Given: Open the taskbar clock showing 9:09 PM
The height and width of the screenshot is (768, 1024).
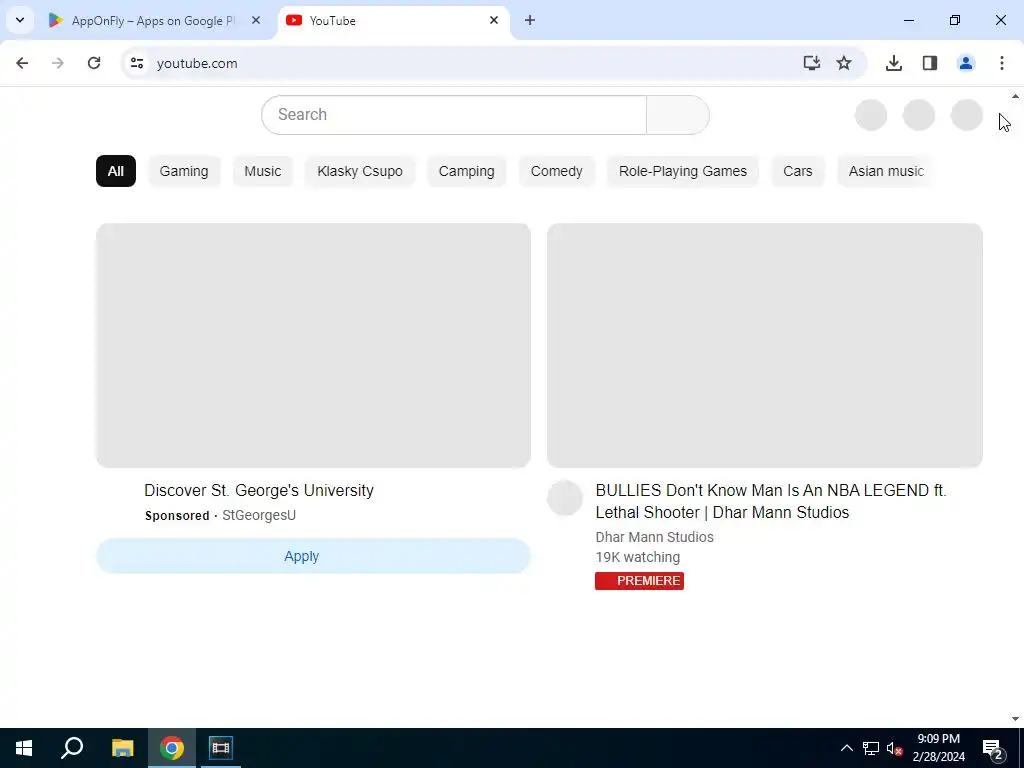Looking at the screenshot, I should click(x=938, y=748).
